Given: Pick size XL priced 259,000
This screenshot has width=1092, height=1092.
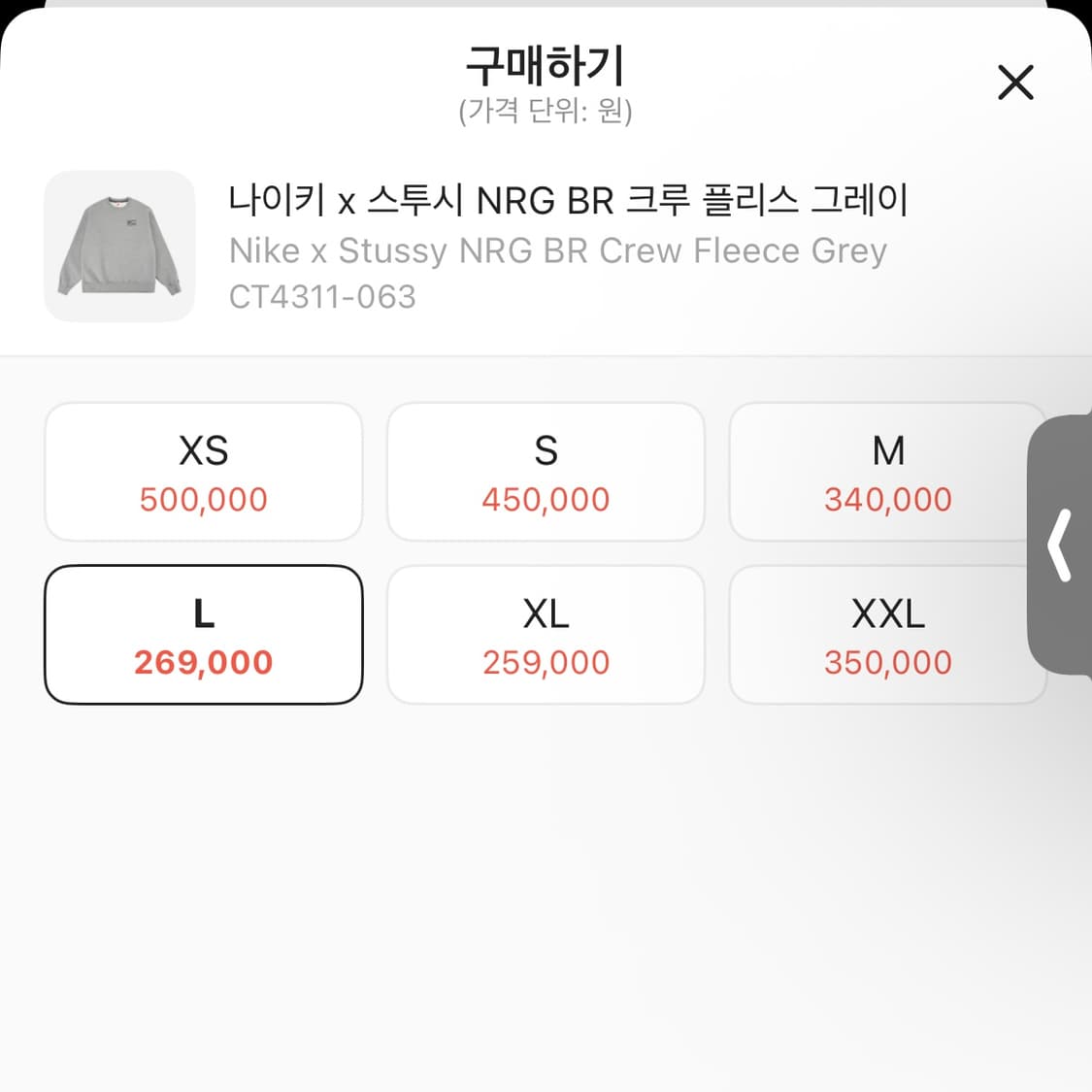Looking at the screenshot, I should [546, 635].
